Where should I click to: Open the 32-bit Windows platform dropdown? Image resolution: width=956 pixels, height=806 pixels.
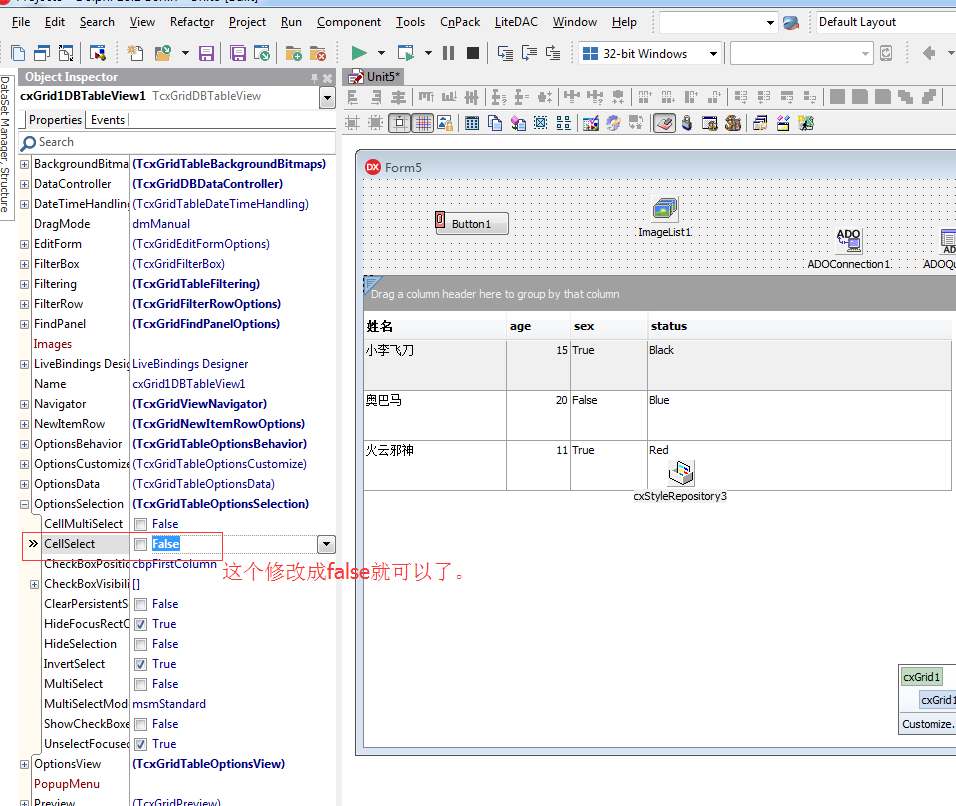tap(713, 54)
